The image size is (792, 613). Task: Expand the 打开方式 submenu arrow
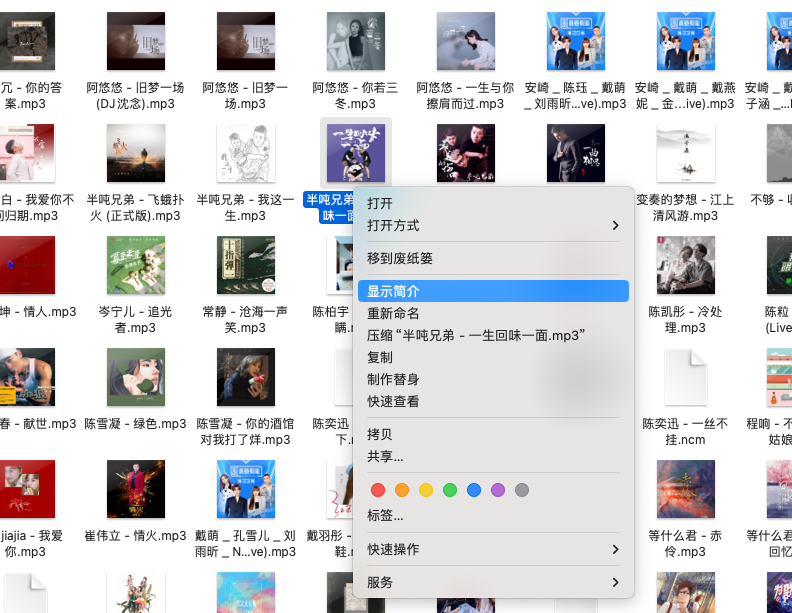(615, 225)
